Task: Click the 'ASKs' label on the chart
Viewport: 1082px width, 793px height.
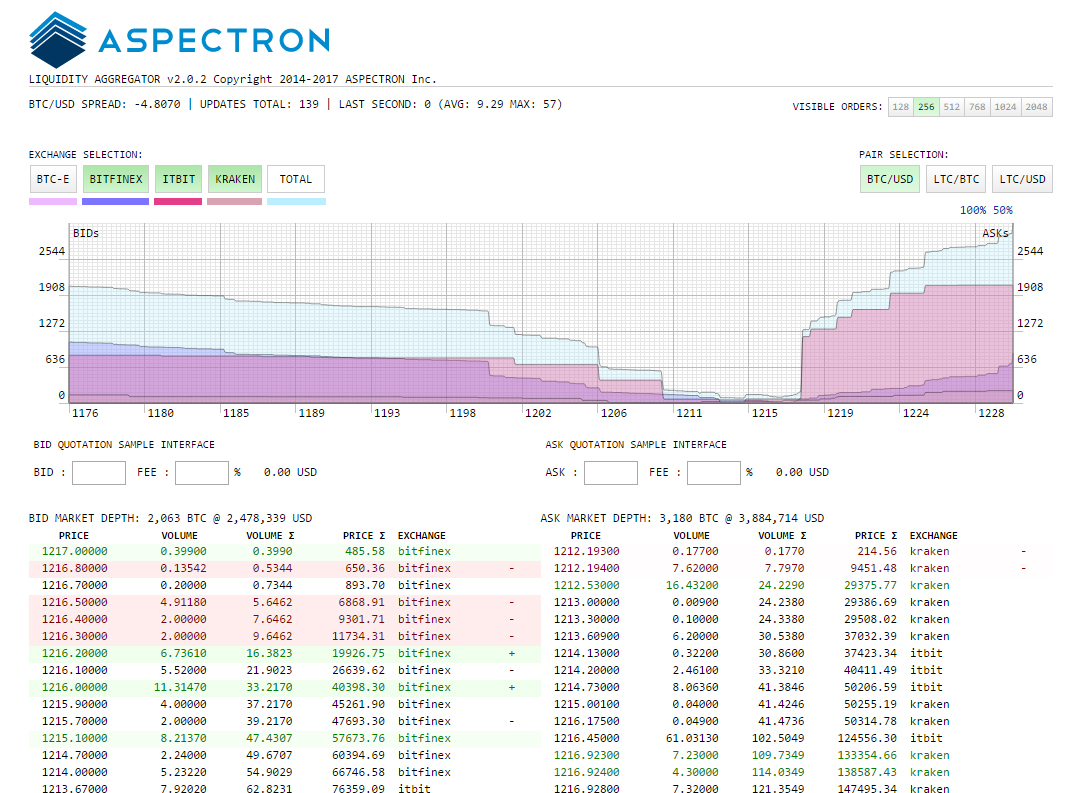Action: tap(995, 233)
